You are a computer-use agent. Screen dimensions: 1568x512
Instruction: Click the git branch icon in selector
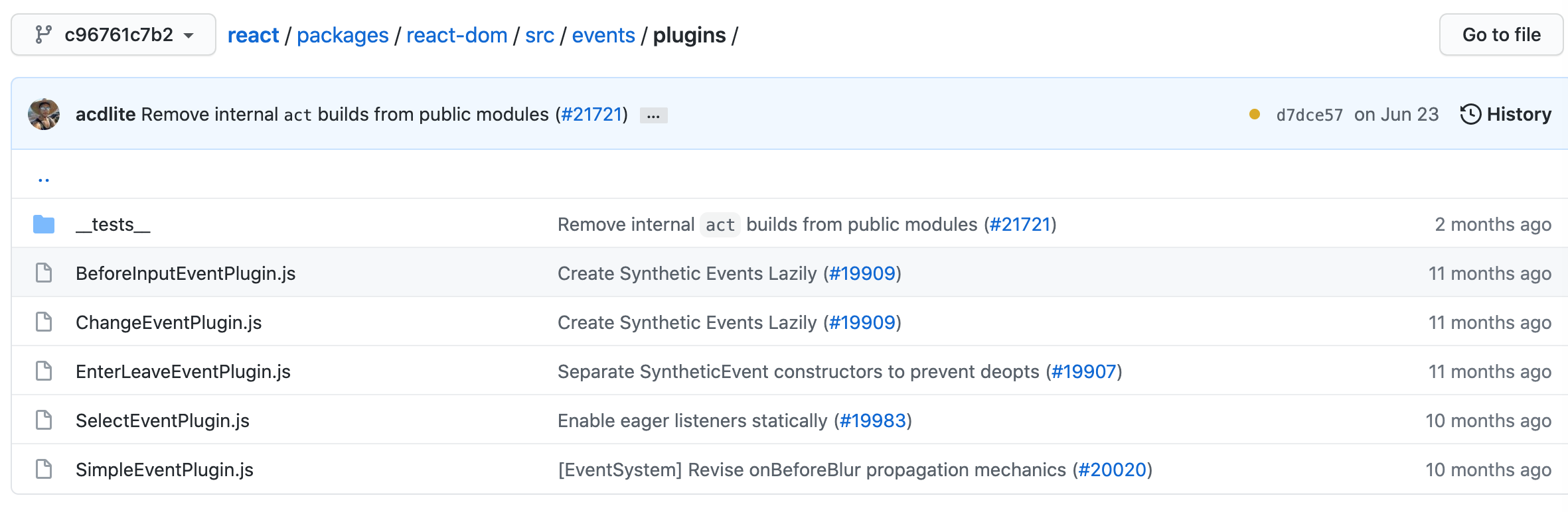click(44, 34)
